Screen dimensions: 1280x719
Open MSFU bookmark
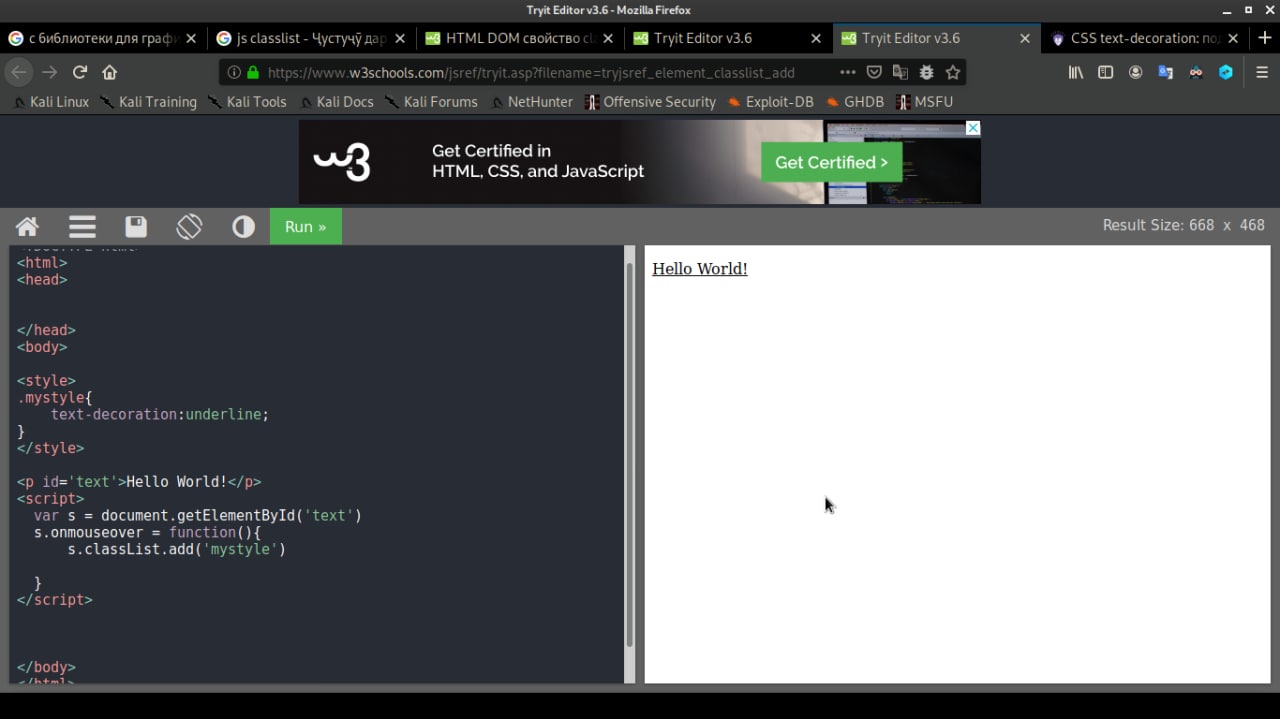(925, 102)
